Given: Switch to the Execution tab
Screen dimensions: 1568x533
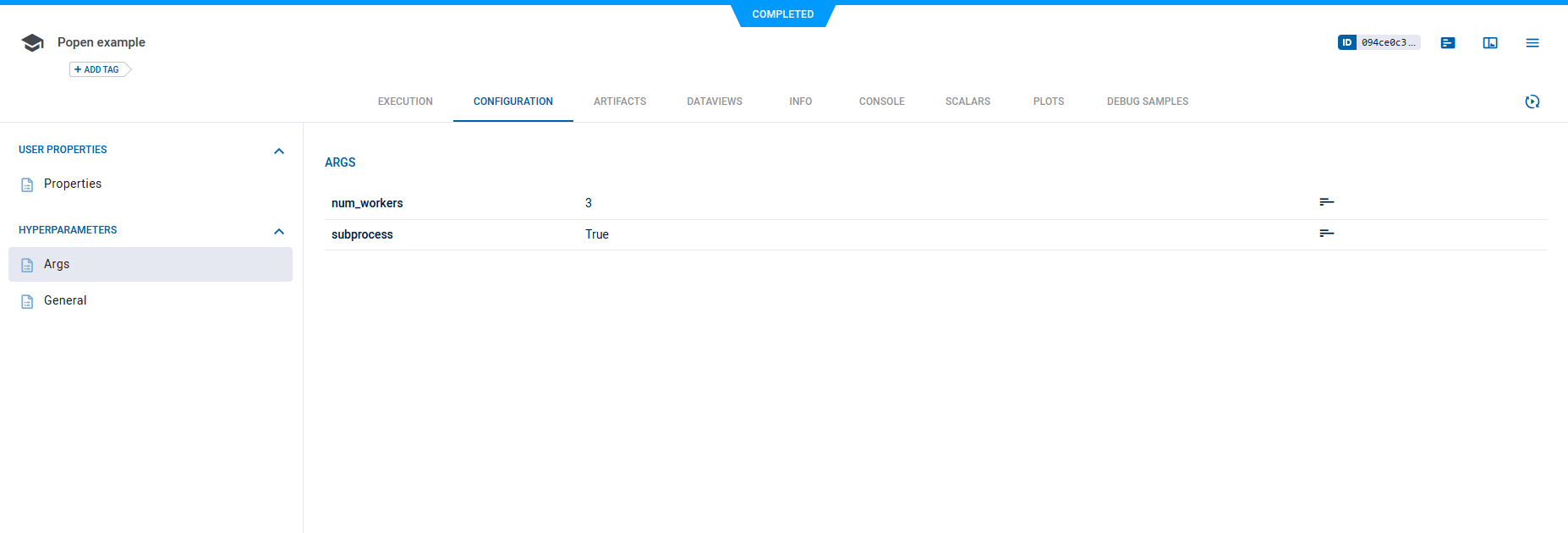Looking at the screenshot, I should click(x=405, y=102).
